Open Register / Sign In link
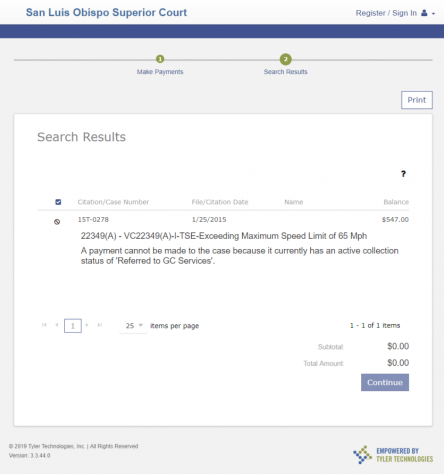 click(386, 13)
